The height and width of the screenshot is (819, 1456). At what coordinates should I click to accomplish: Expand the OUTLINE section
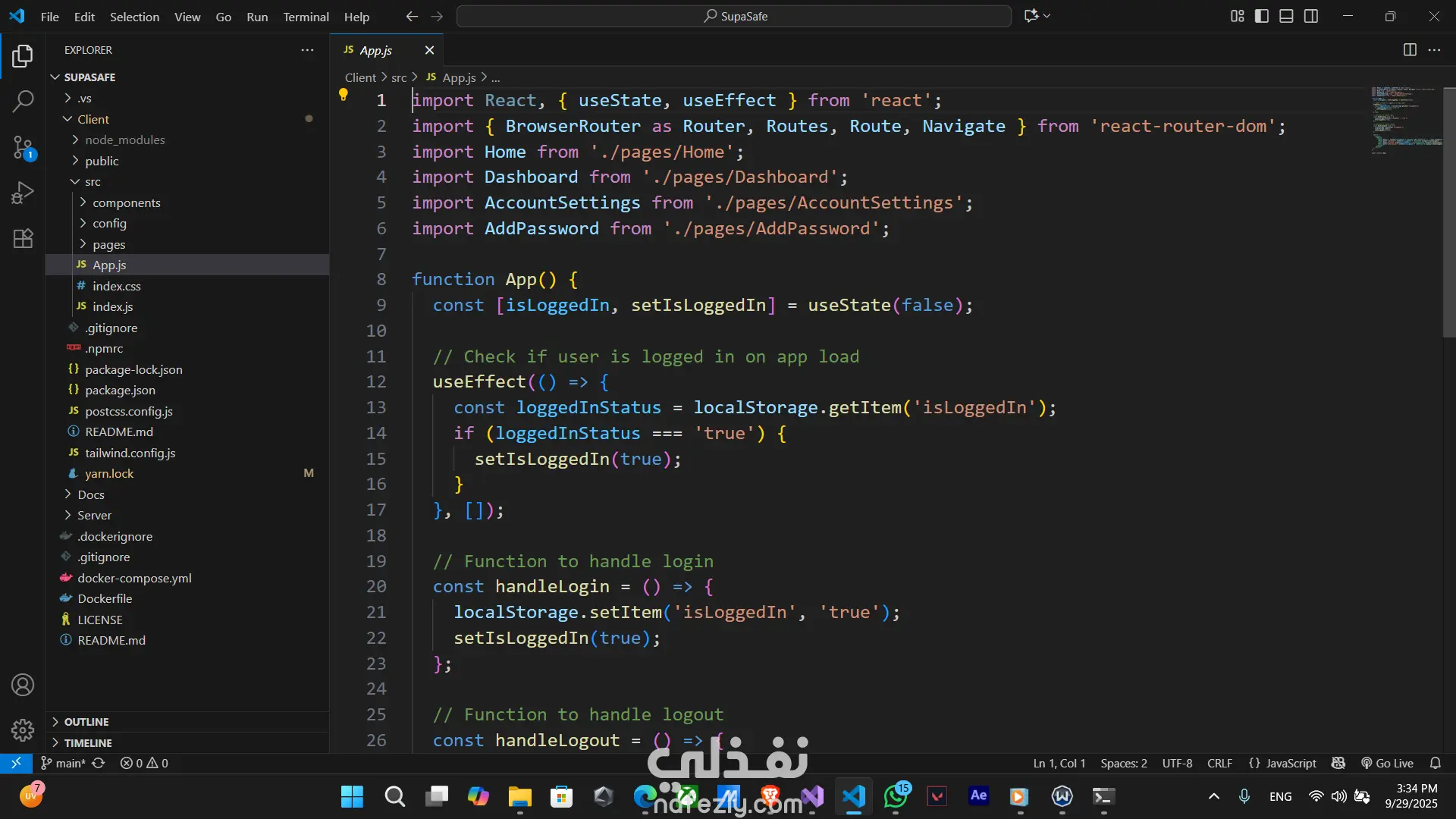pyautogui.click(x=86, y=722)
